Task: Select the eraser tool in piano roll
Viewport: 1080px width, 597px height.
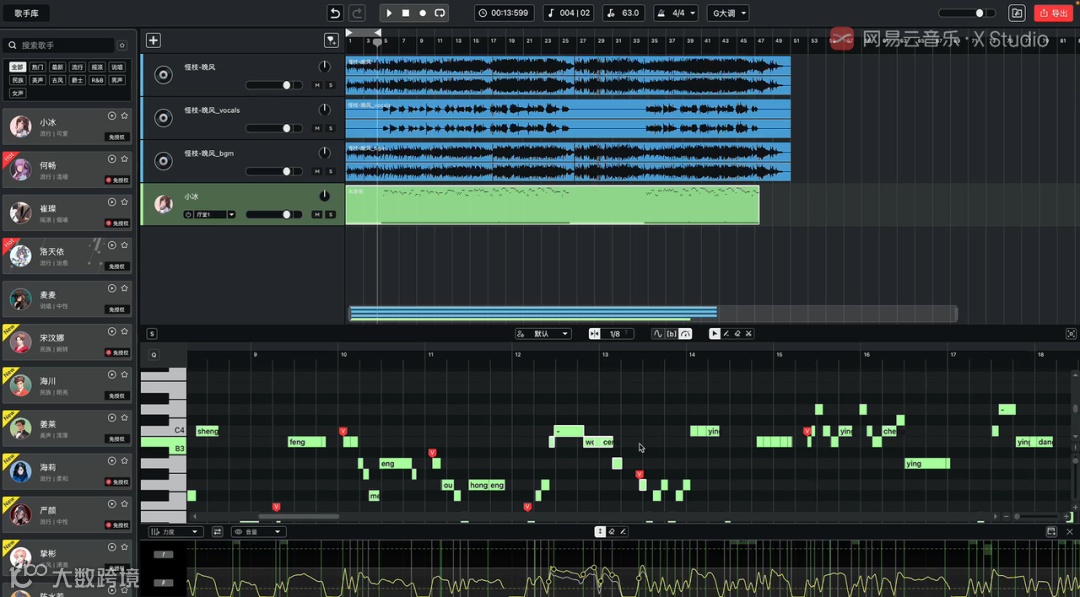Action: pyautogui.click(x=737, y=334)
